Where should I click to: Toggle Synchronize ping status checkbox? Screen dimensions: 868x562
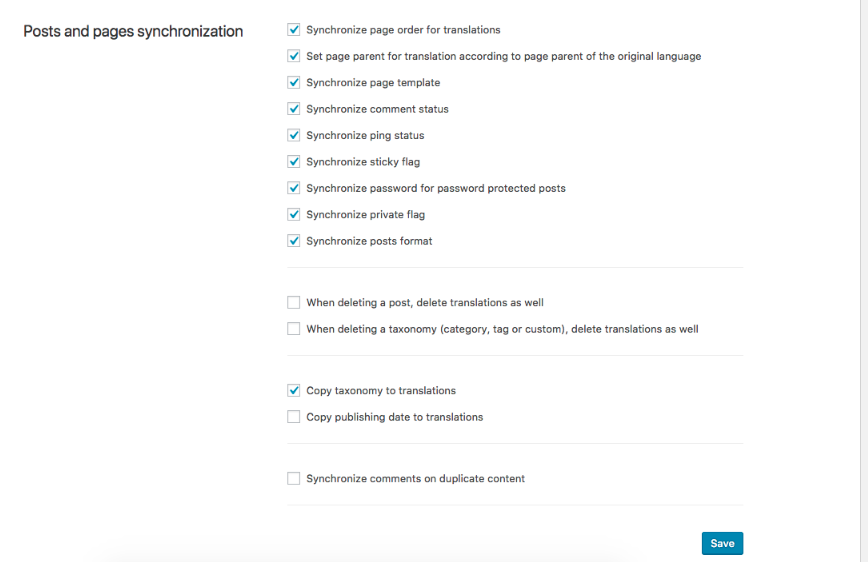pos(294,135)
